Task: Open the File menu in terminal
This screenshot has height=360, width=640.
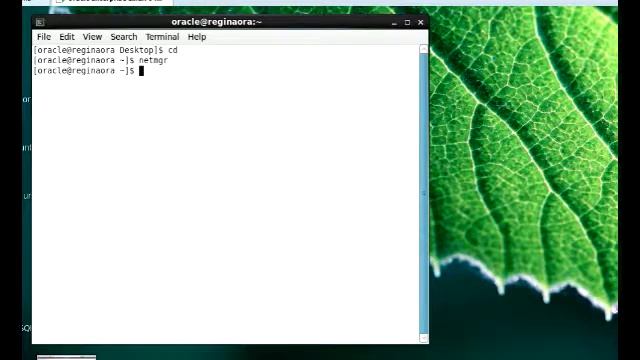Action: pos(44,37)
